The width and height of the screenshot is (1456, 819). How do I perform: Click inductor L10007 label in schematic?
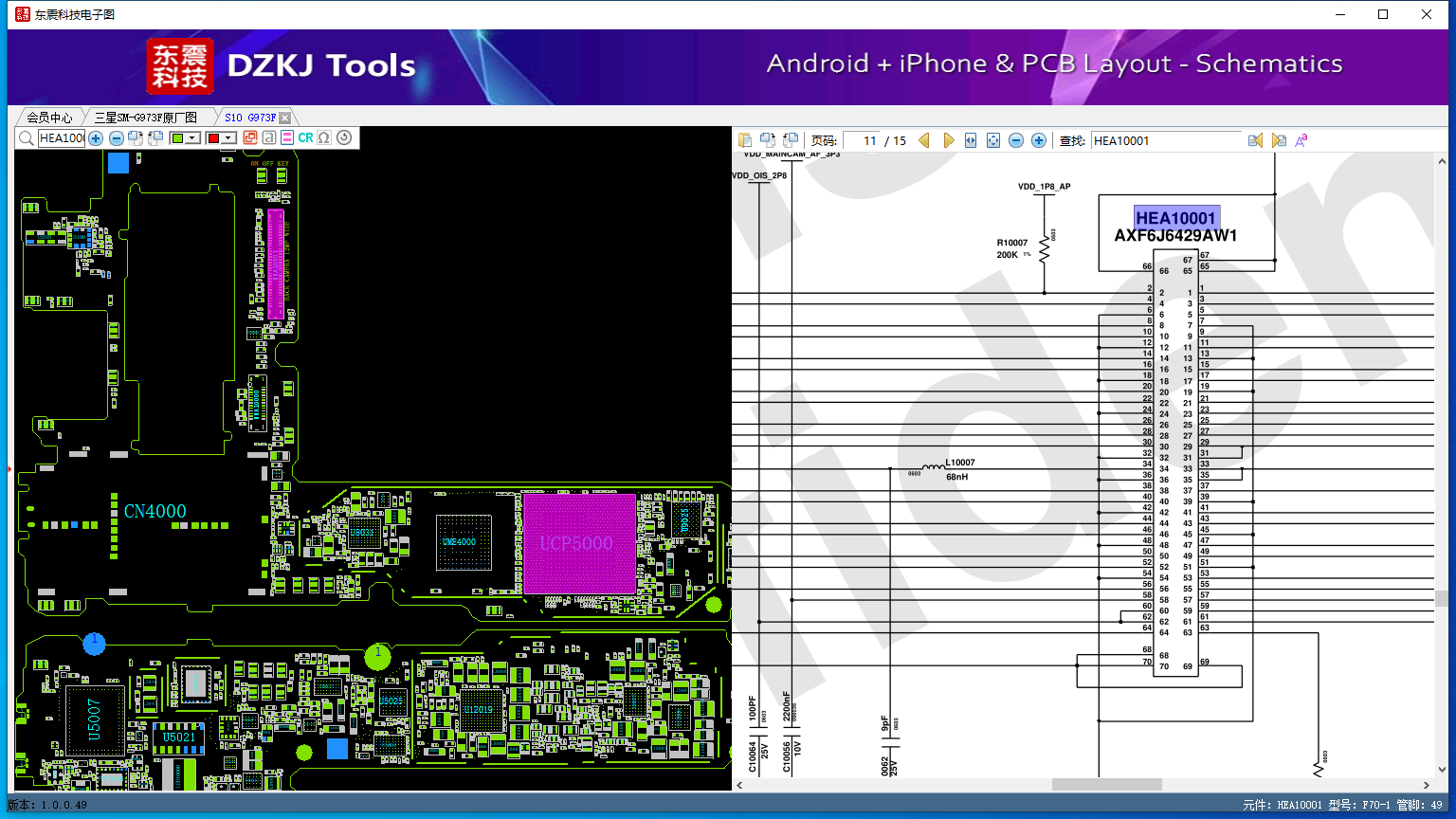tap(960, 463)
